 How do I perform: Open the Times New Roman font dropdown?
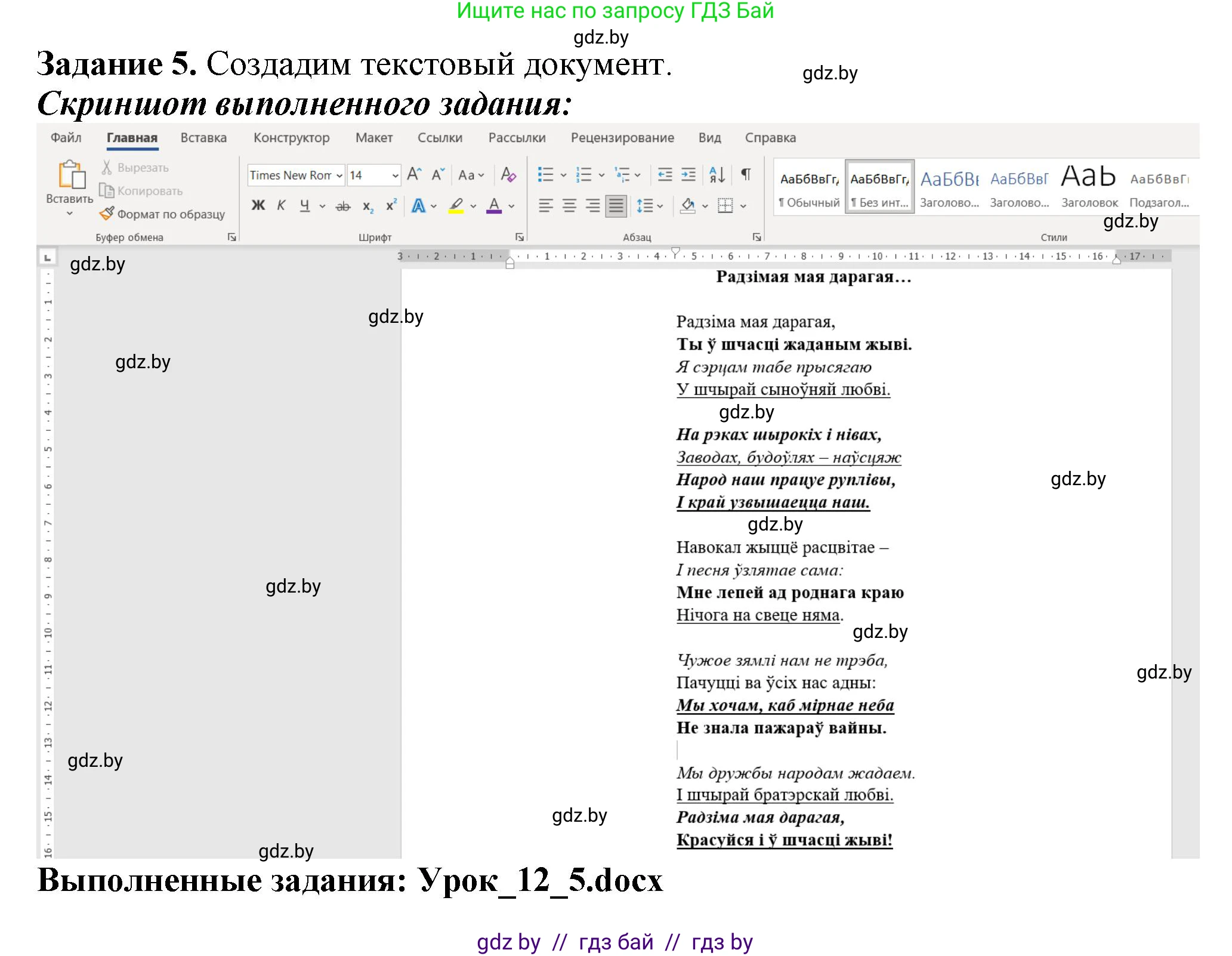(338, 175)
